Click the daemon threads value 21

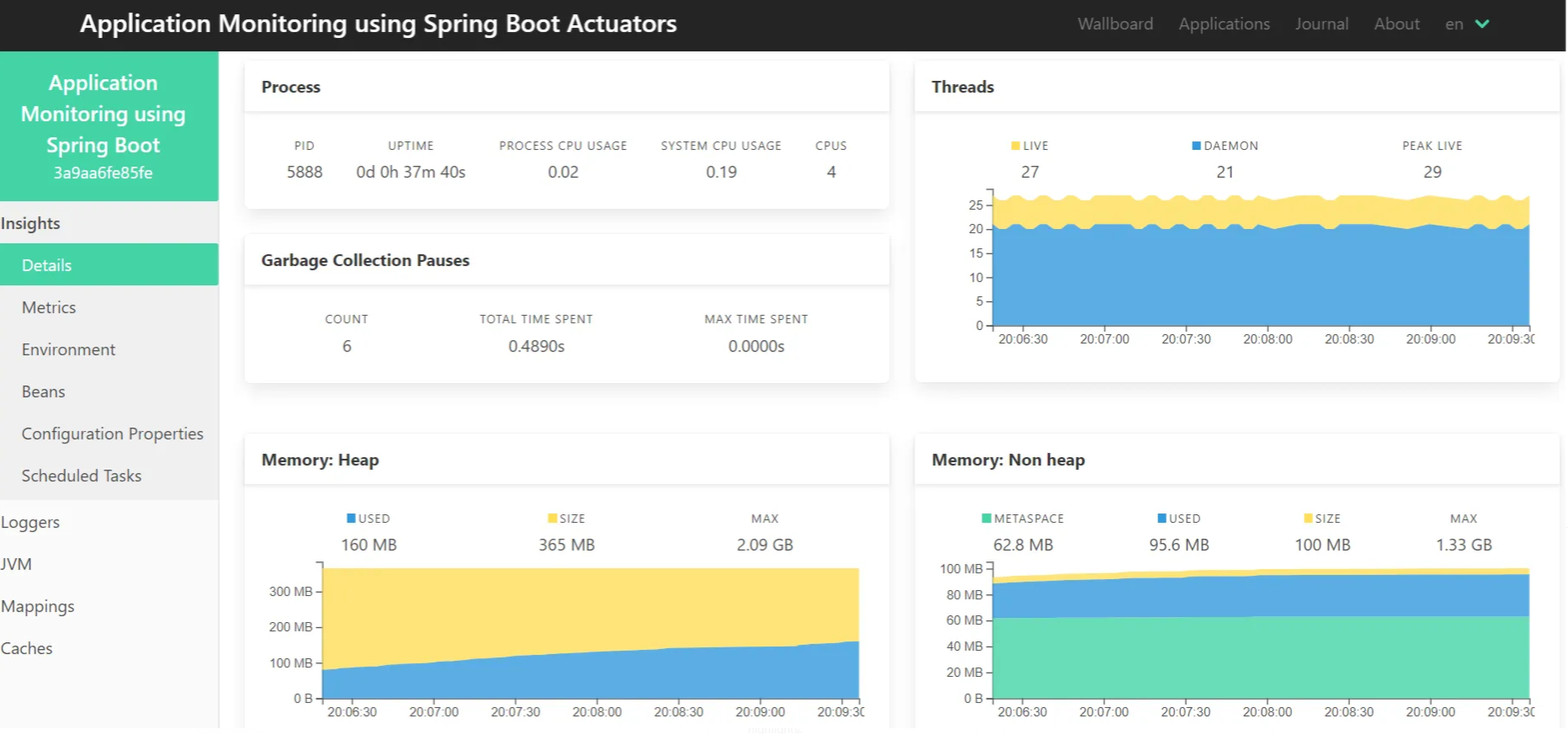(x=1225, y=172)
